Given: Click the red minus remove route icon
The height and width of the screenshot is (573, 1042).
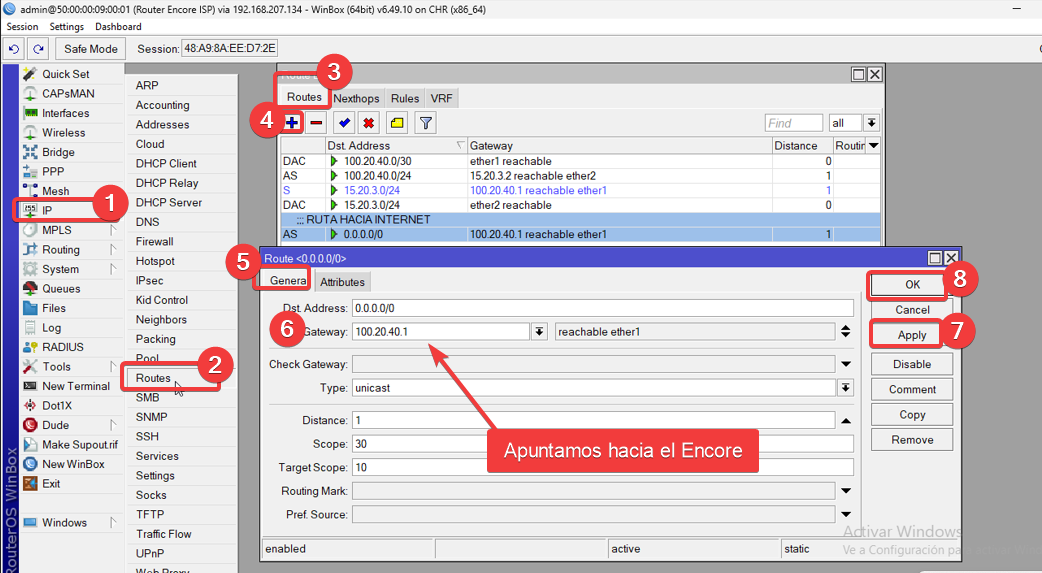Looking at the screenshot, I should (316, 122).
